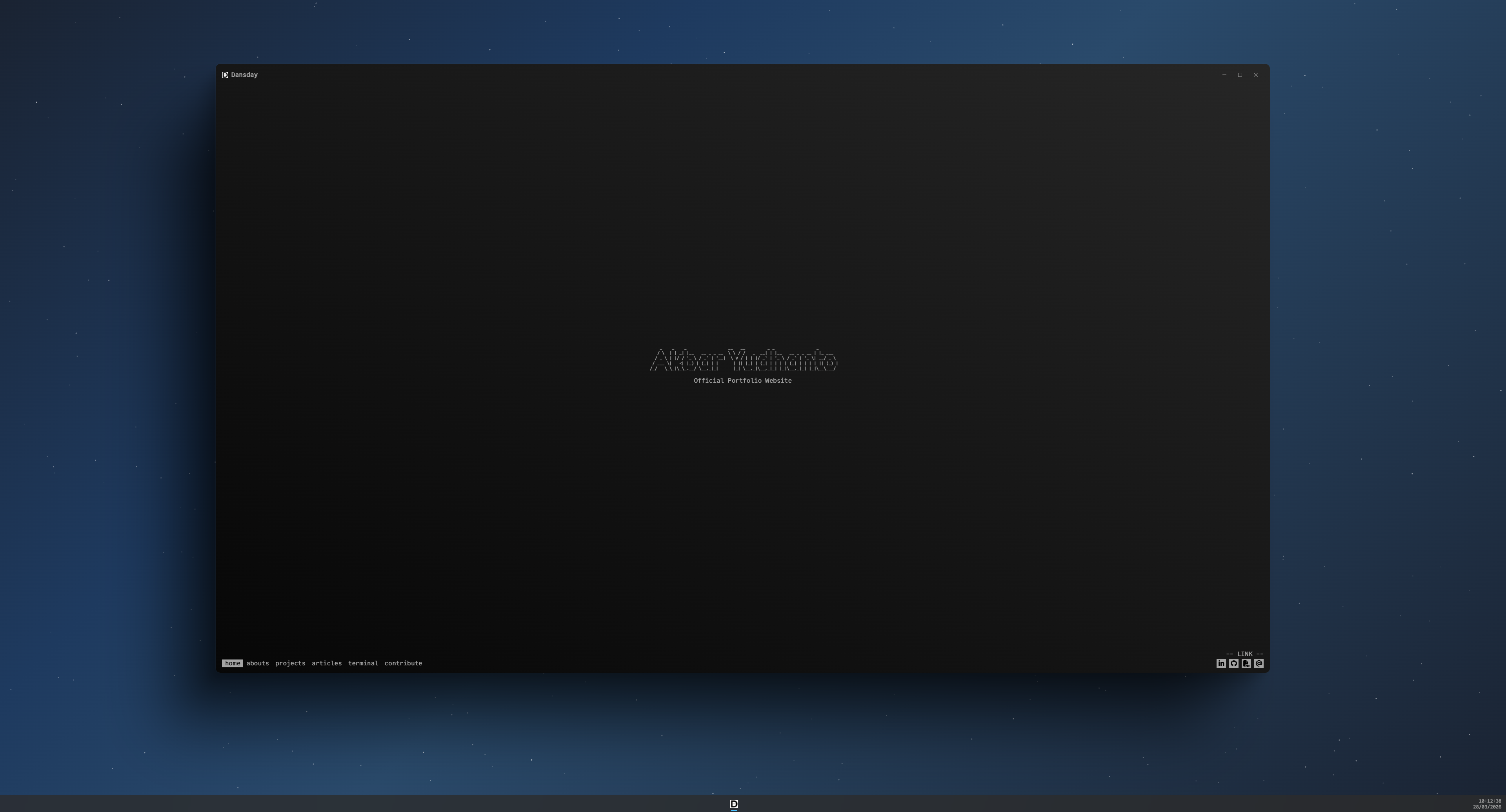The height and width of the screenshot is (812, 1506).
Task: Open the PDF resume document icon
Action: click(1246, 663)
